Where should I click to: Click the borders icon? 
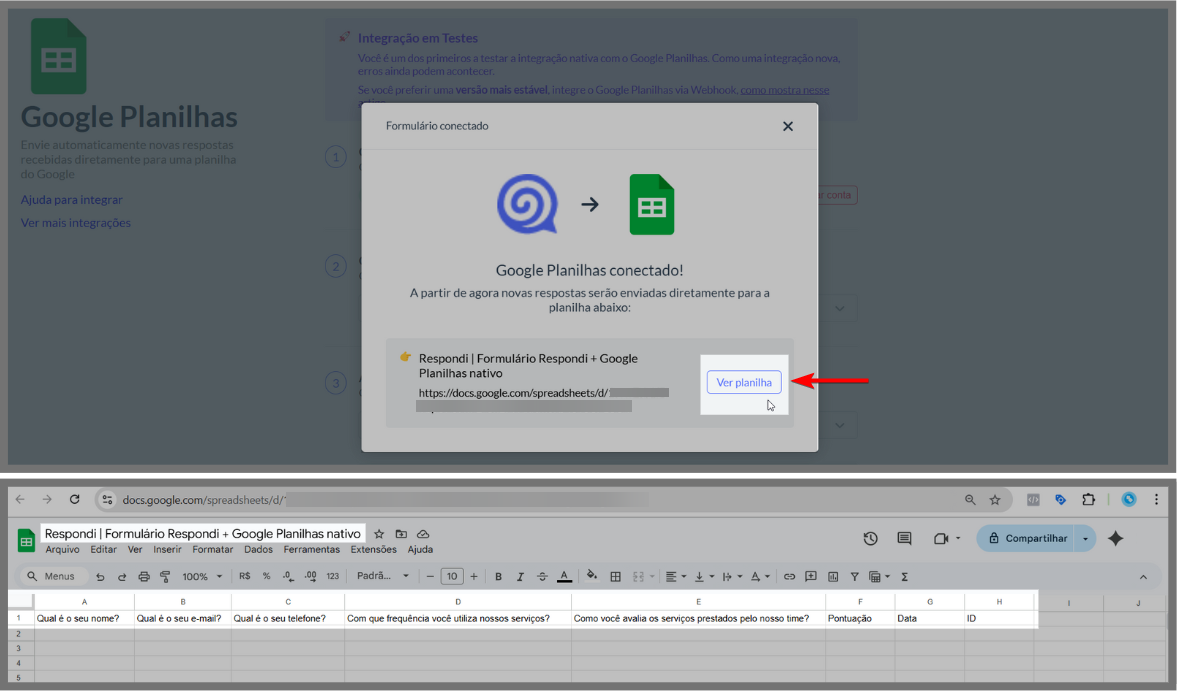click(616, 576)
